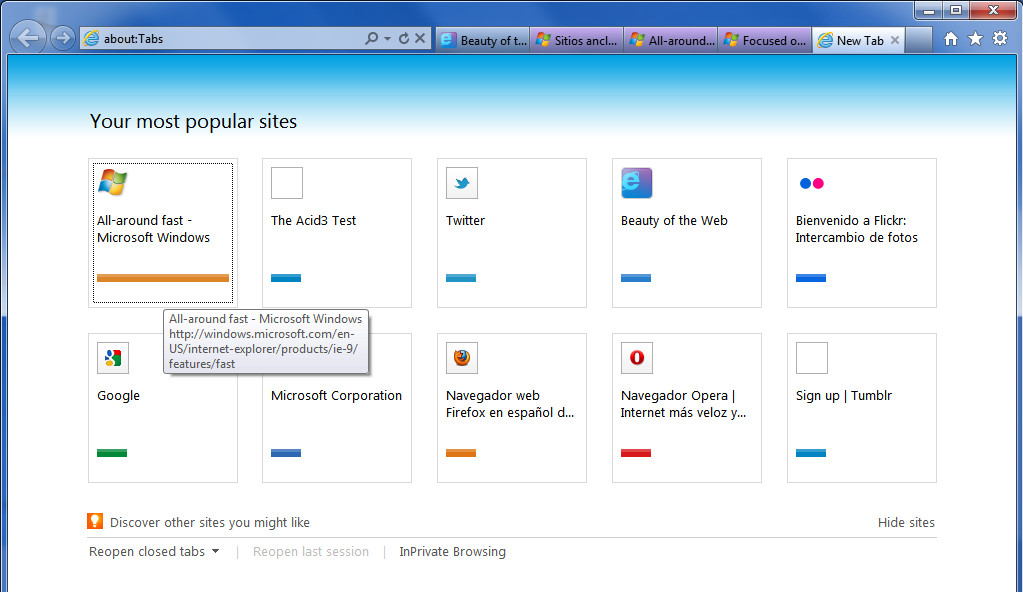Viewport: 1023px width, 592px height.
Task: Close the New Tab tab
Action: (x=895, y=40)
